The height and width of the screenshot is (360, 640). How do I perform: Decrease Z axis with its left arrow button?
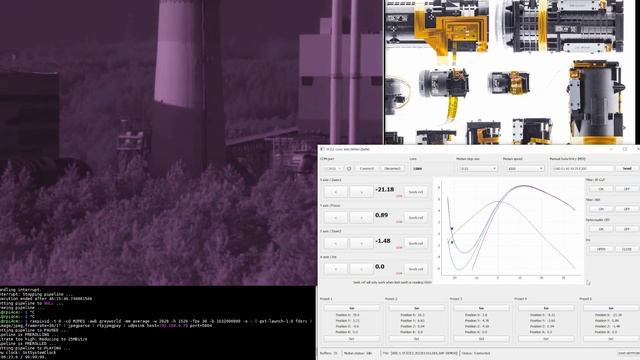336,243
